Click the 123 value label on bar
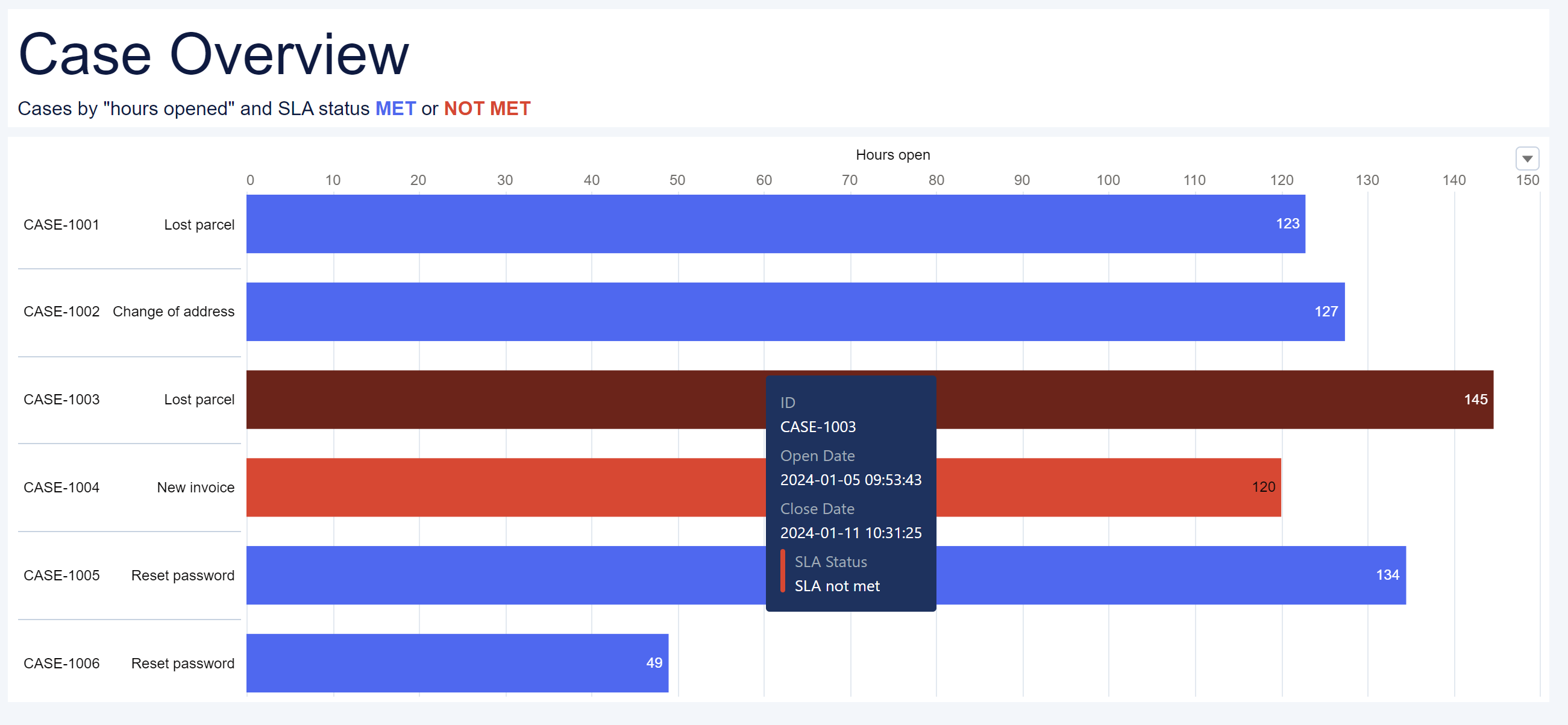 click(1287, 224)
